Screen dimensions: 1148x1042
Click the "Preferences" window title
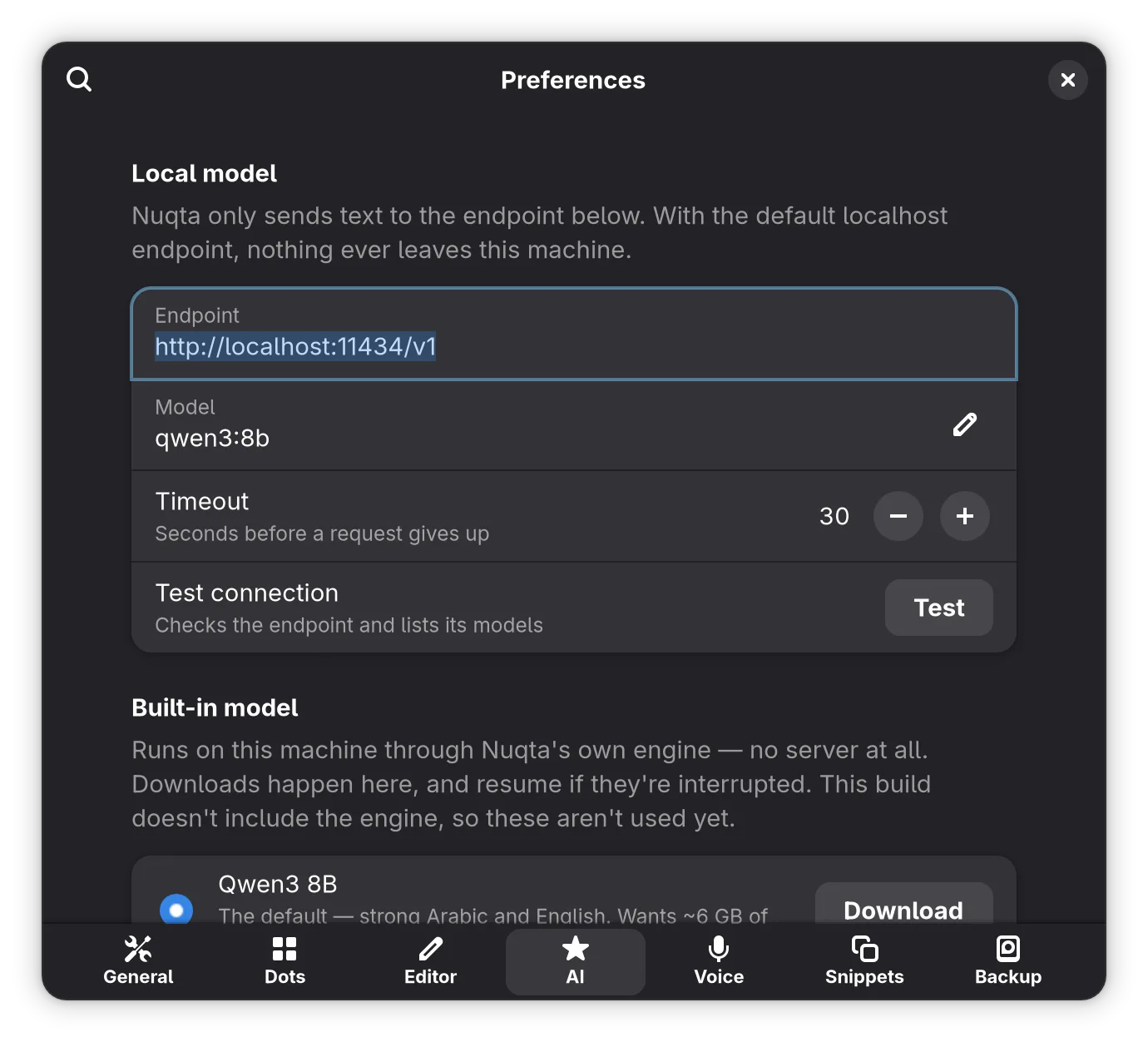573,80
